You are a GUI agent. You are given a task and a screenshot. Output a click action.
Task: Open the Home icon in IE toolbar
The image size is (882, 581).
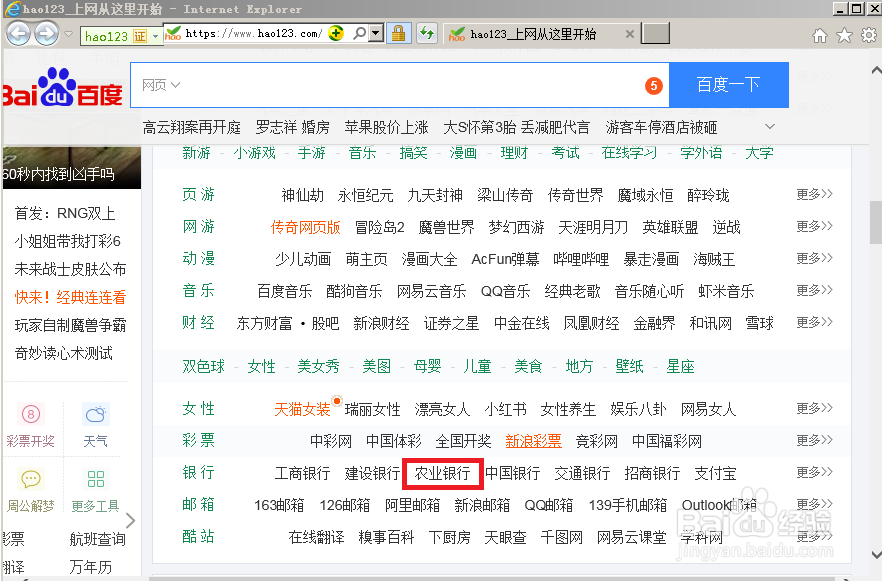pyautogui.click(x=820, y=36)
